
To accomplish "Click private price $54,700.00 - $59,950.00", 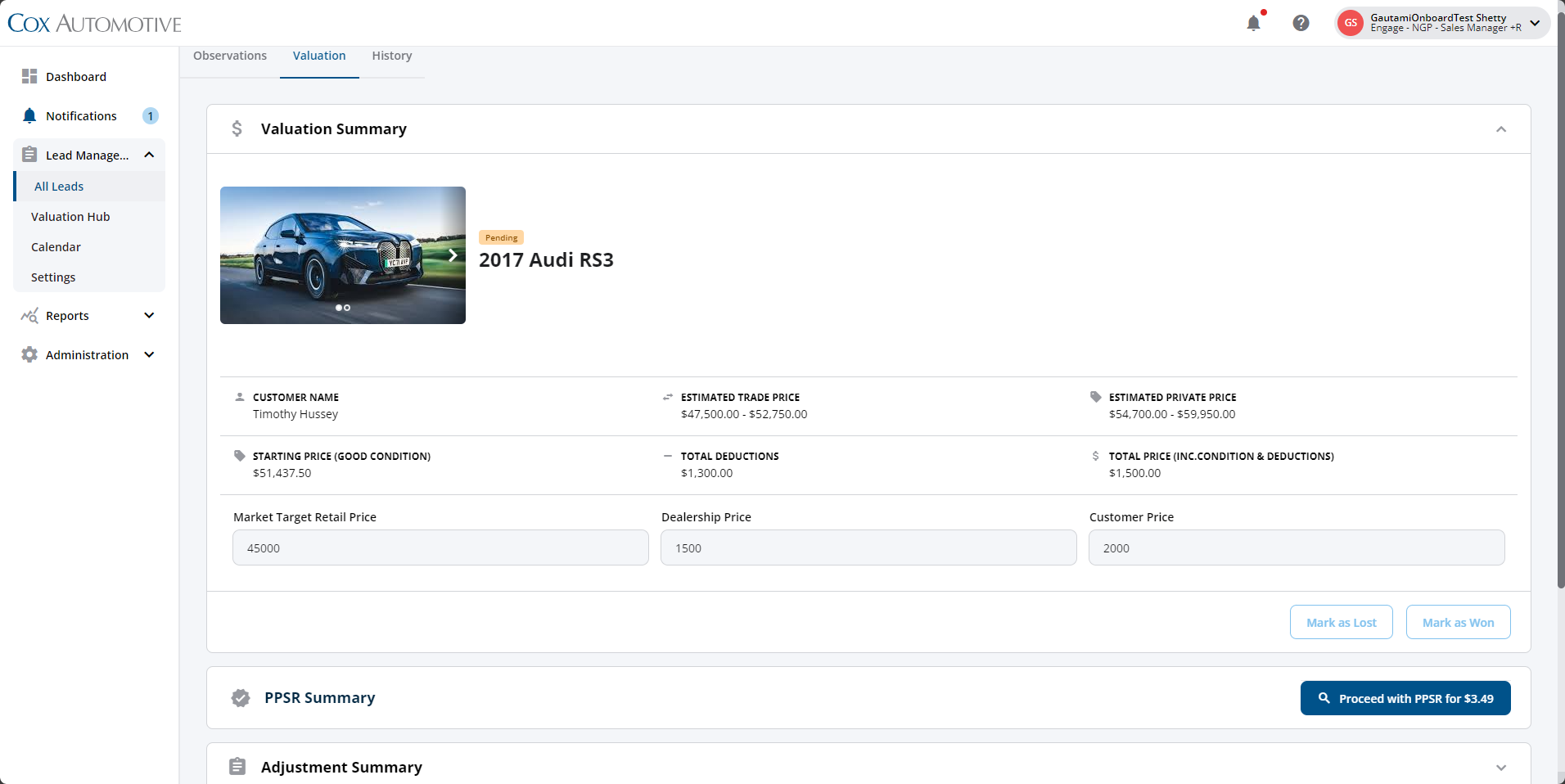I will pyautogui.click(x=1172, y=414).
